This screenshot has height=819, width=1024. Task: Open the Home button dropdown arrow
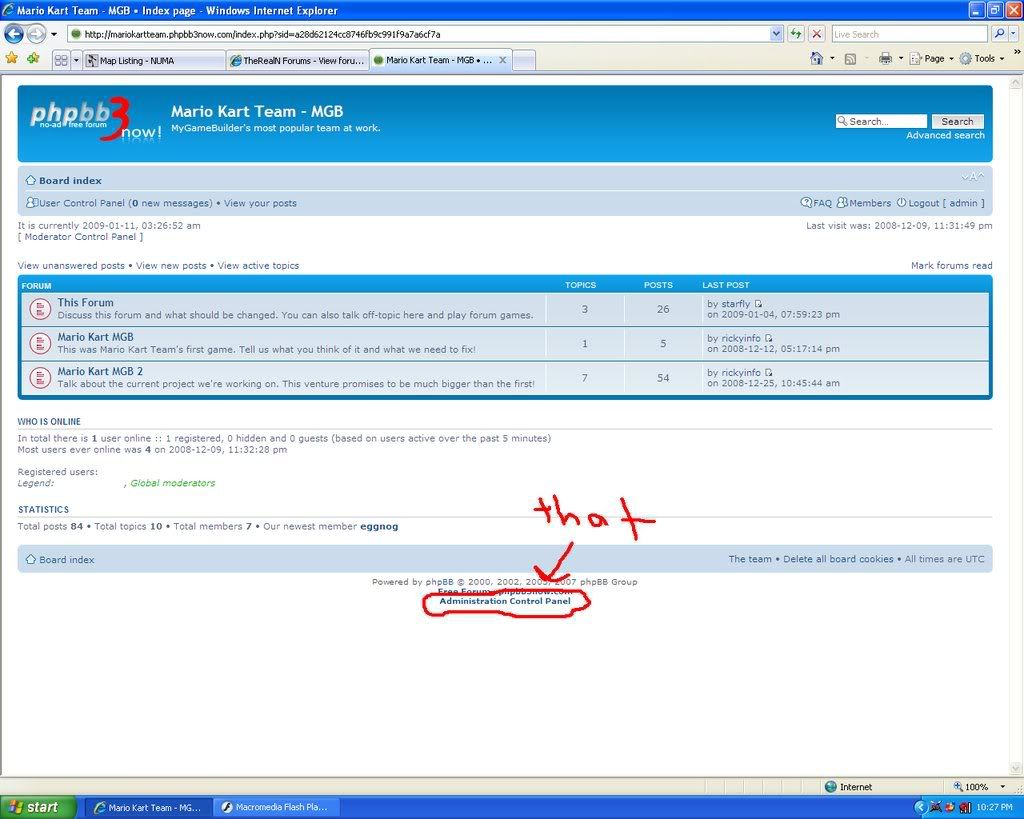click(x=832, y=59)
